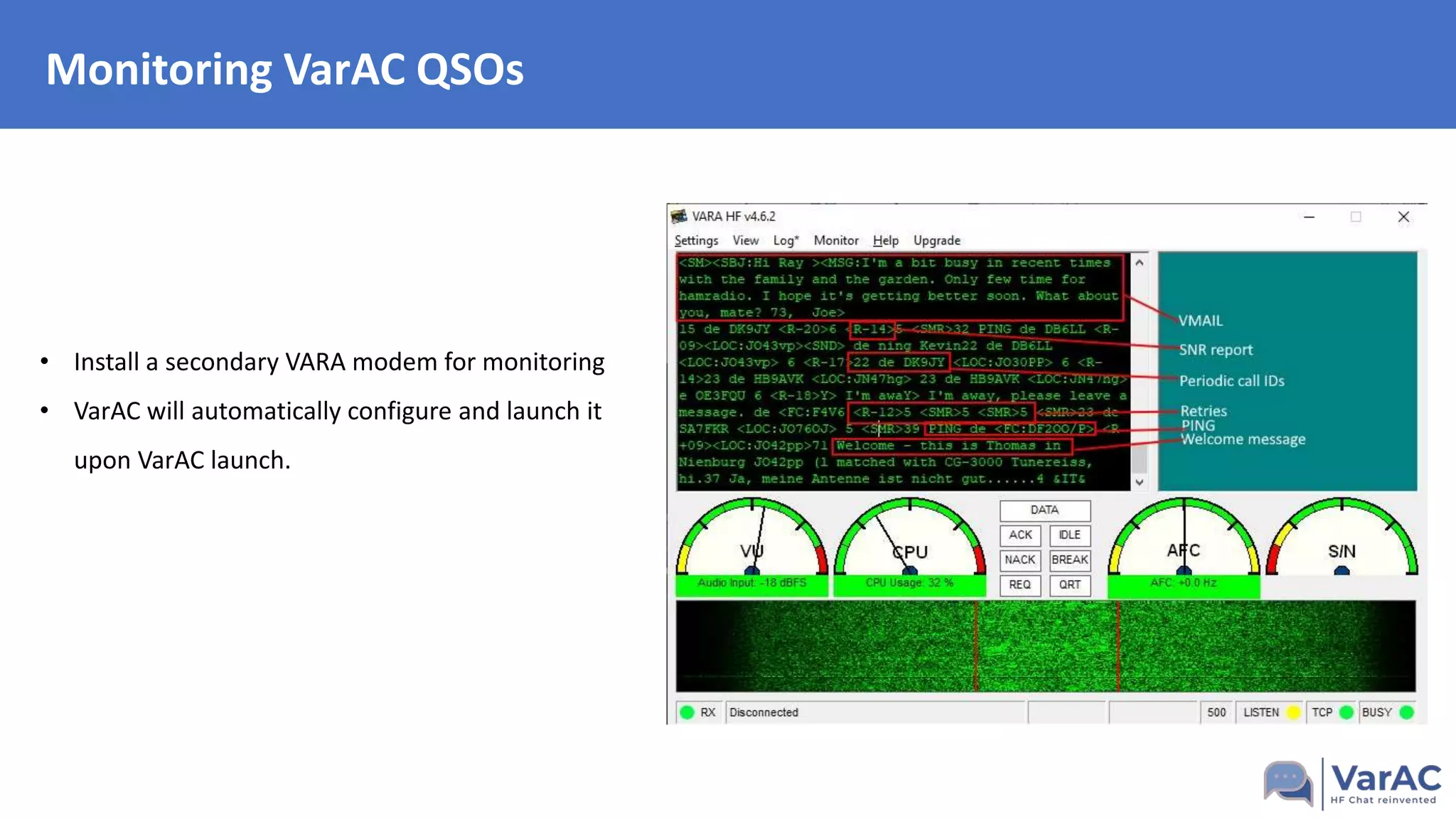Image resolution: width=1456 pixels, height=819 pixels.
Task: Click the VU meter gauge
Action: click(x=751, y=540)
